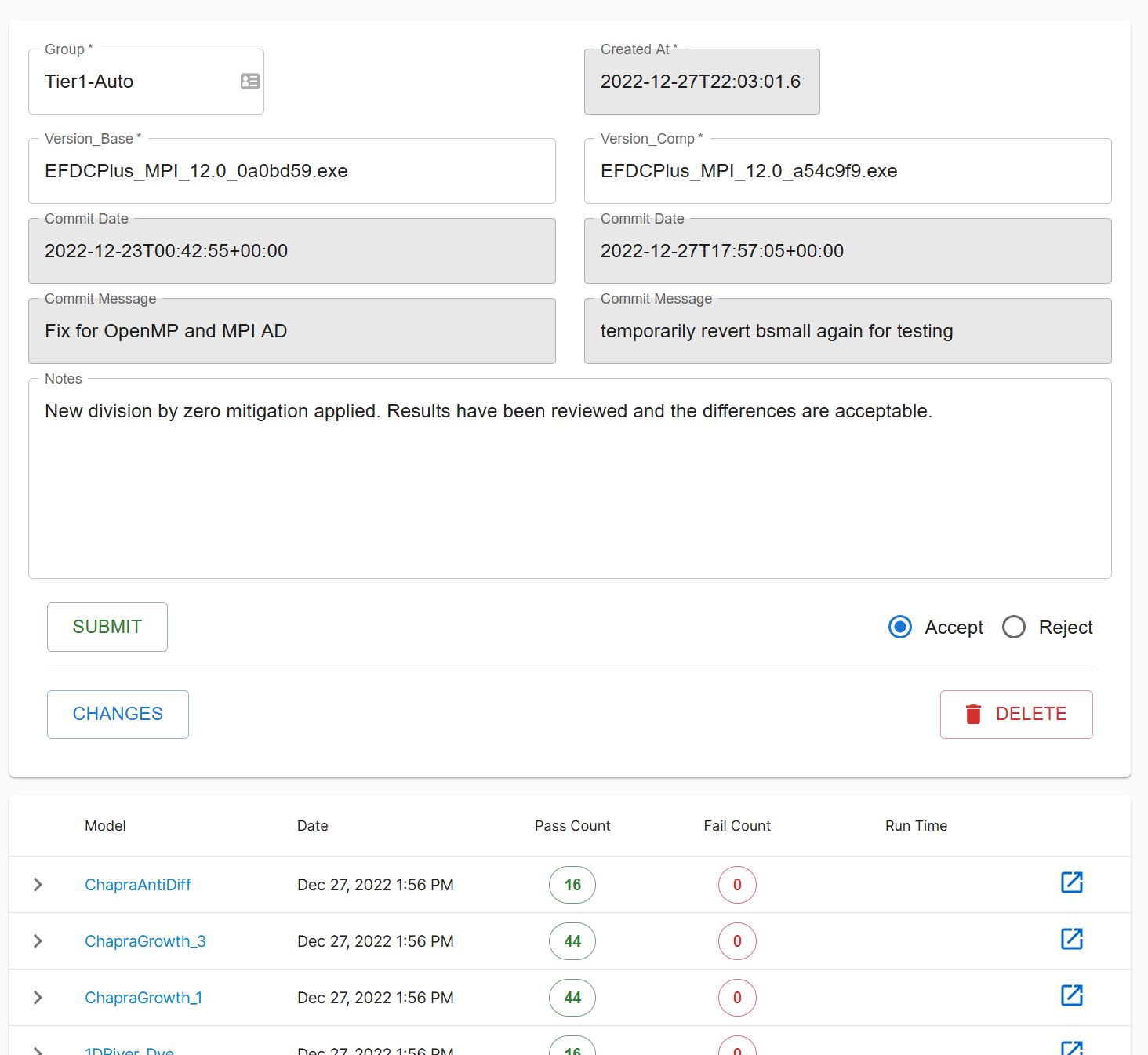Open the ChapraGrowth_3 model link
This screenshot has height=1055, width=1148.
[145, 940]
